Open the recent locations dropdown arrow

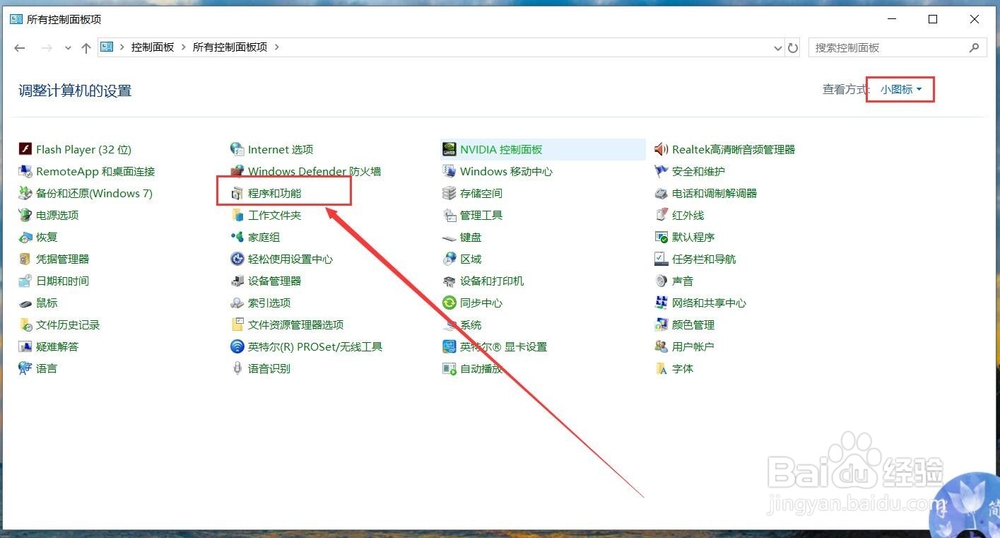(68, 48)
